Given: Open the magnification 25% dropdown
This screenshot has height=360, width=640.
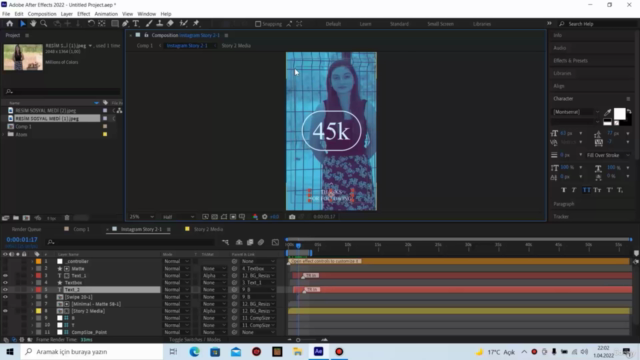Looking at the screenshot, I should point(142,217).
